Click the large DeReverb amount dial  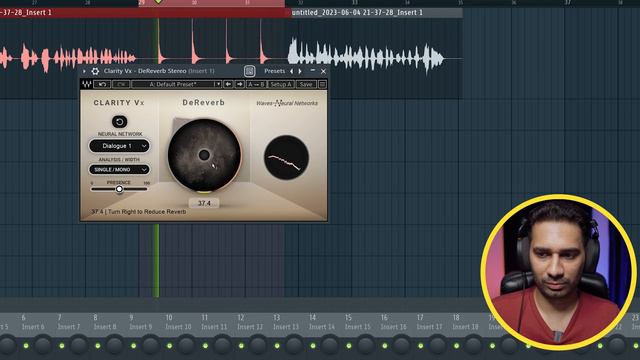coord(204,155)
